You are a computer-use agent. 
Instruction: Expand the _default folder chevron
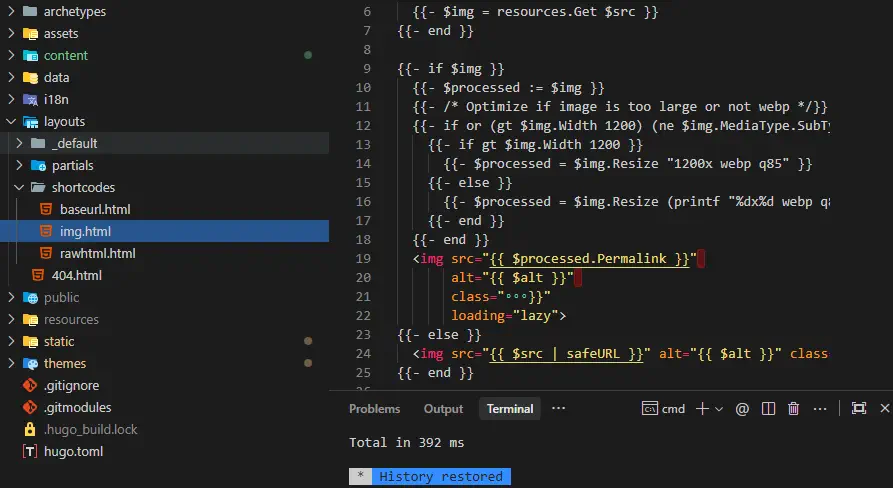[19, 143]
